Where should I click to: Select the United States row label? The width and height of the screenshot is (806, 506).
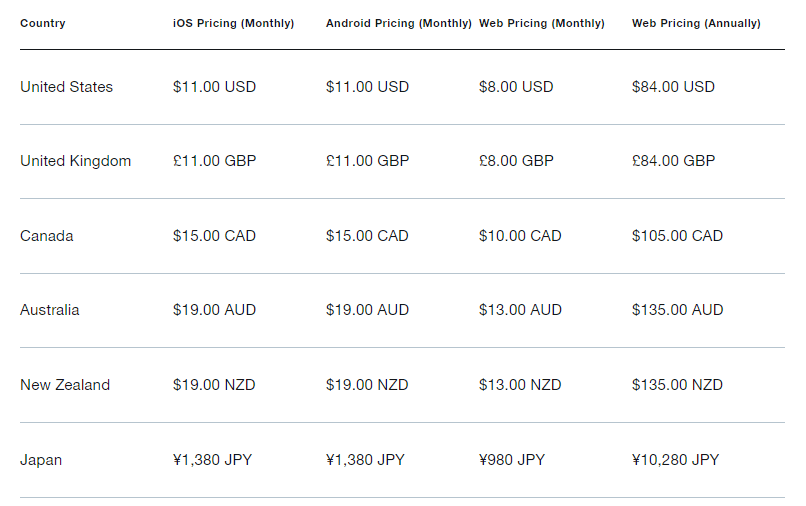pos(66,87)
